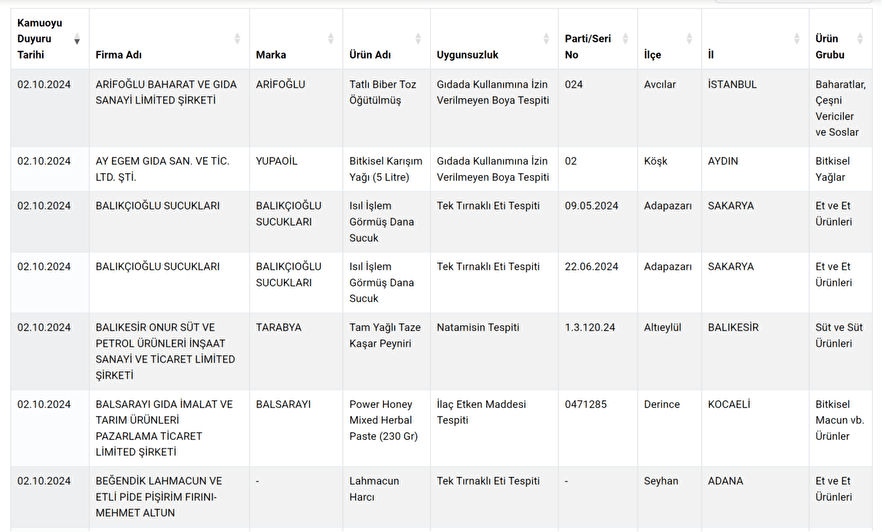This screenshot has width=882, height=532.
Task: Click the Uygunsuzluk column sort icon
Action: pos(546,39)
